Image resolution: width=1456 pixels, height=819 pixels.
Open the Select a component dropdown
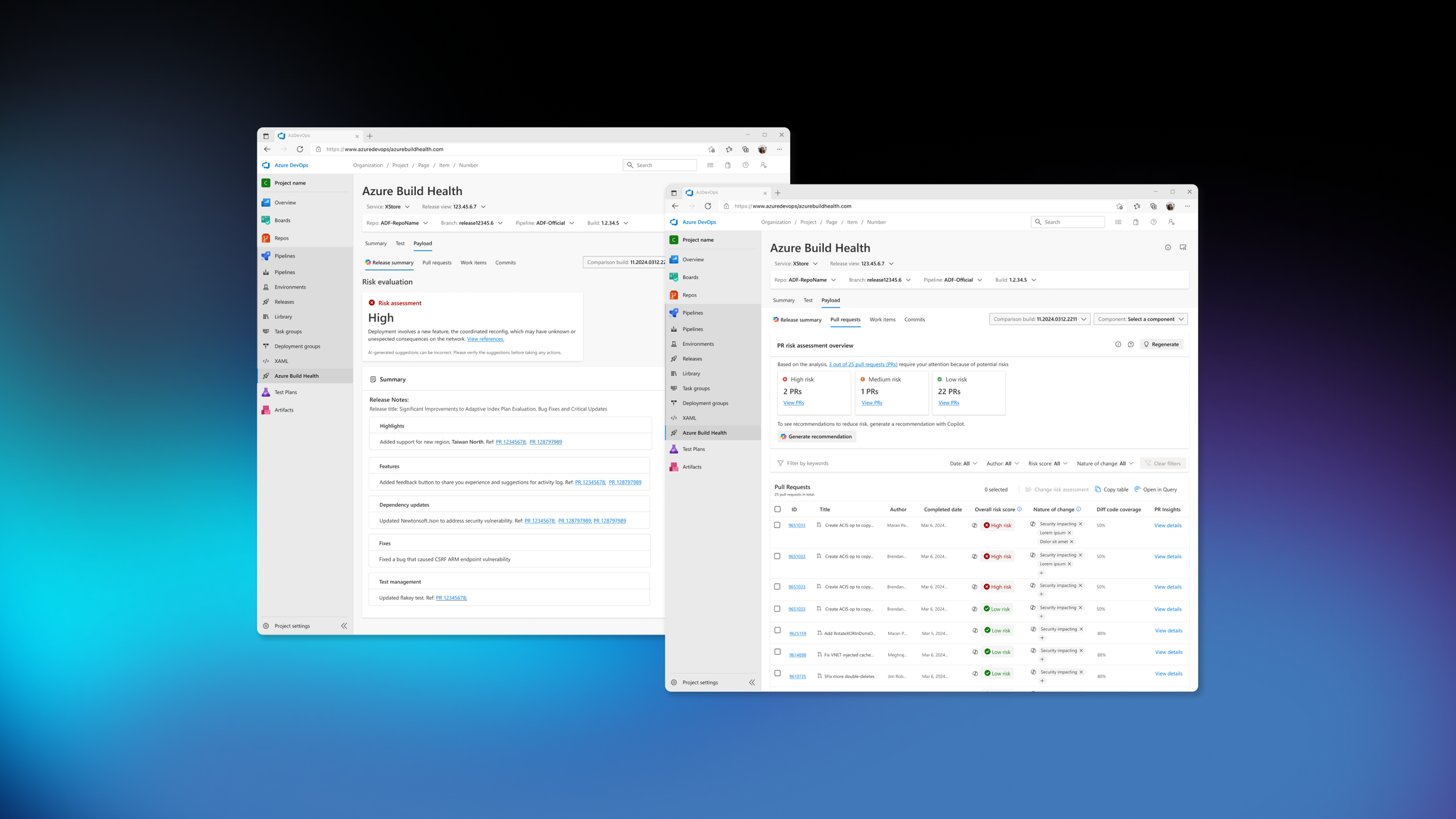(x=1140, y=319)
